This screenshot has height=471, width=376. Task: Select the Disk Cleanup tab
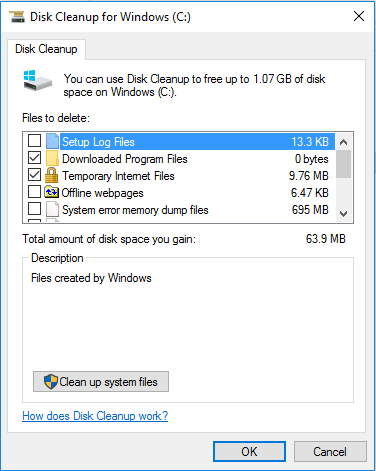(46, 49)
